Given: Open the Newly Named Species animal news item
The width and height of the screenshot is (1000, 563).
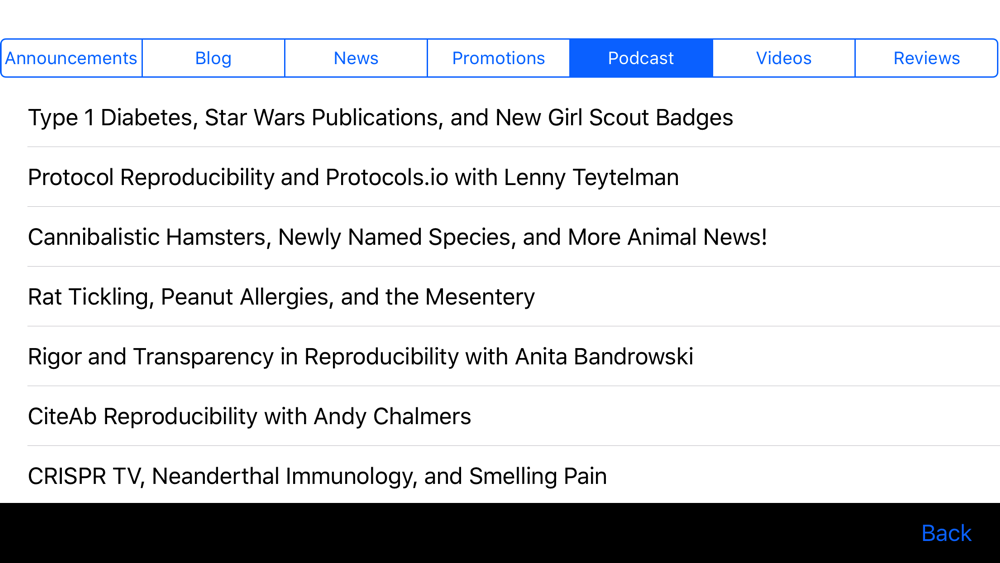Looking at the screenshot, I should [397, 238].
